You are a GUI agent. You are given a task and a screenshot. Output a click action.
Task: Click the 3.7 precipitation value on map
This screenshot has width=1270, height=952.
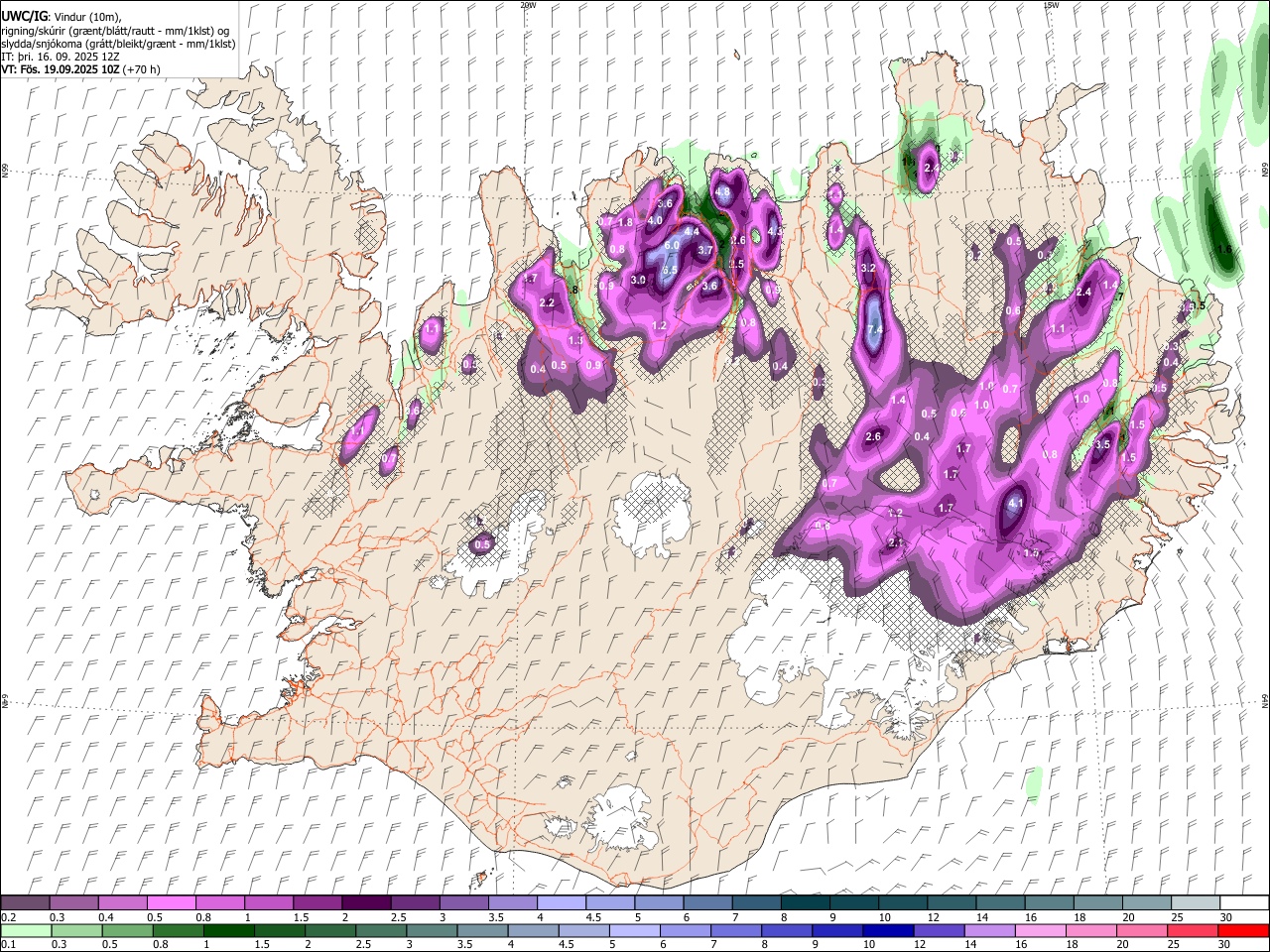tap(705, 251)
